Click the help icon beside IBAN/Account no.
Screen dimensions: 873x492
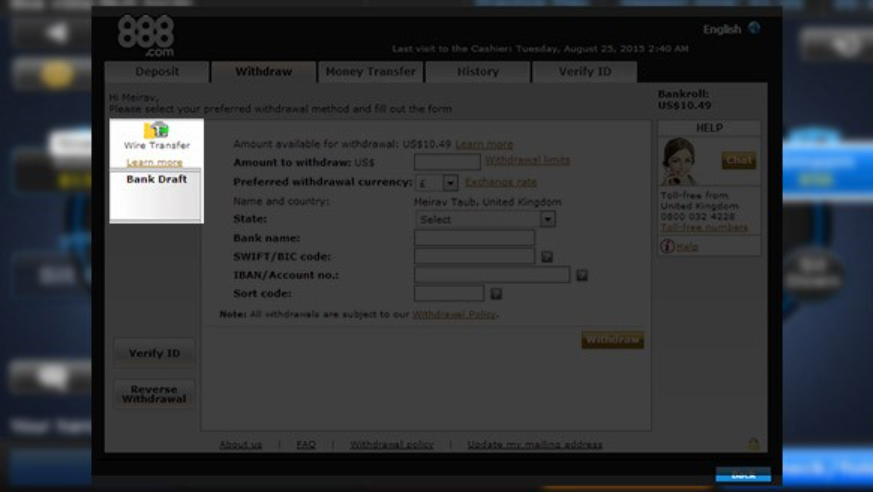coord(582,275)
